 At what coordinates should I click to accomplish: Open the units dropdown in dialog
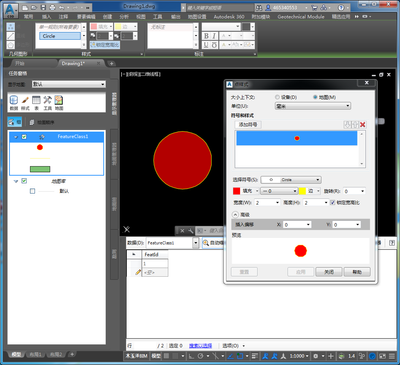(x=312, y=106)
